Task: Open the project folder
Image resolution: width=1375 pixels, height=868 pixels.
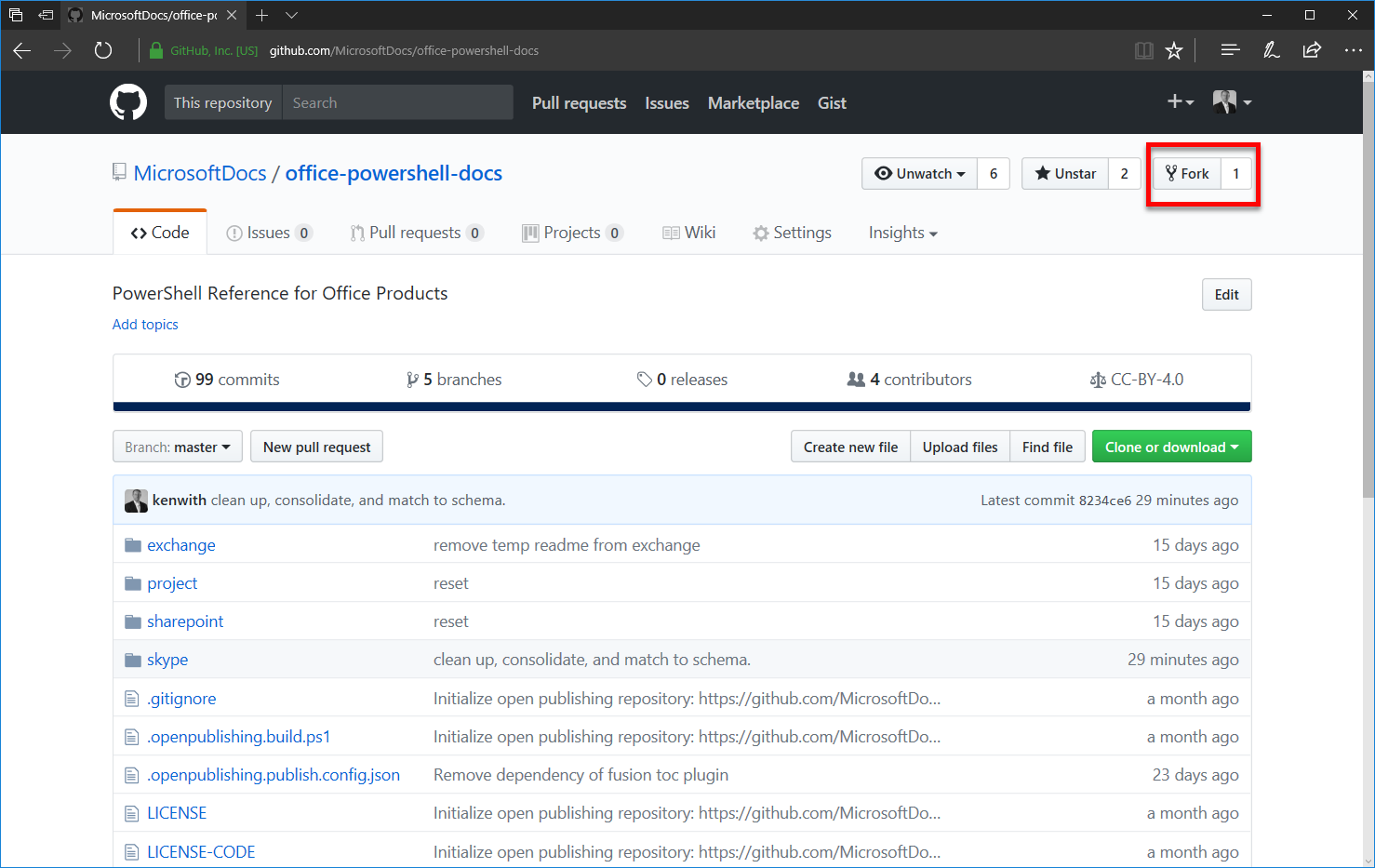Action: tap(172, 583)
